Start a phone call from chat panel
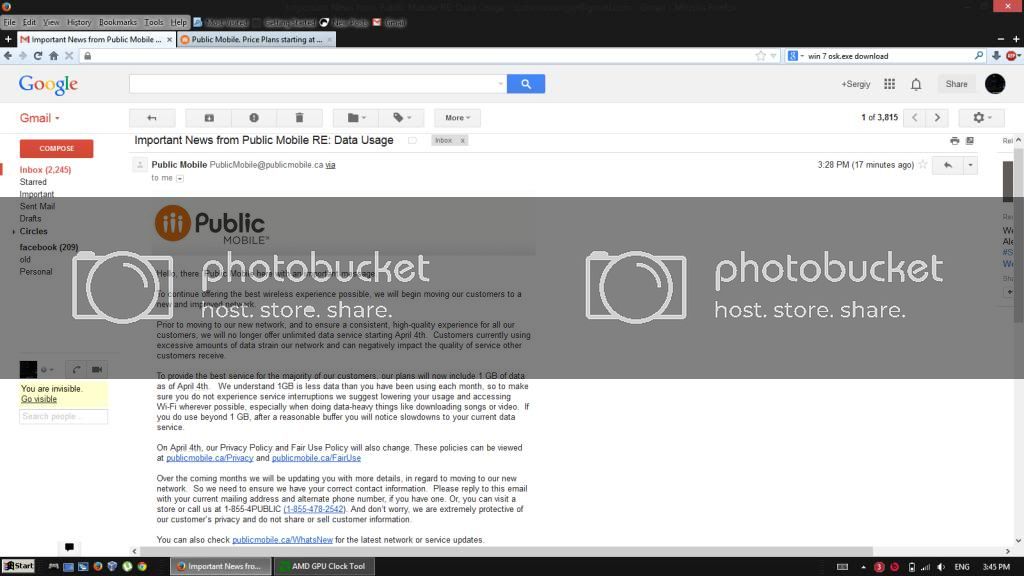Image resolution: width=1024 pixels, height=576 pixels. click(76, 370)
